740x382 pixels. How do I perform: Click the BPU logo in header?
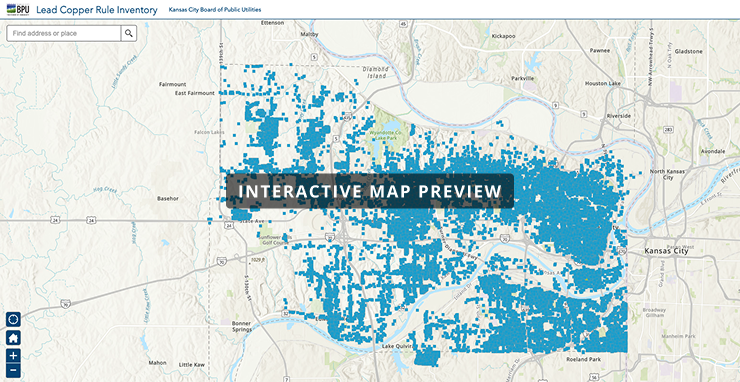click(x=18, y=9)
